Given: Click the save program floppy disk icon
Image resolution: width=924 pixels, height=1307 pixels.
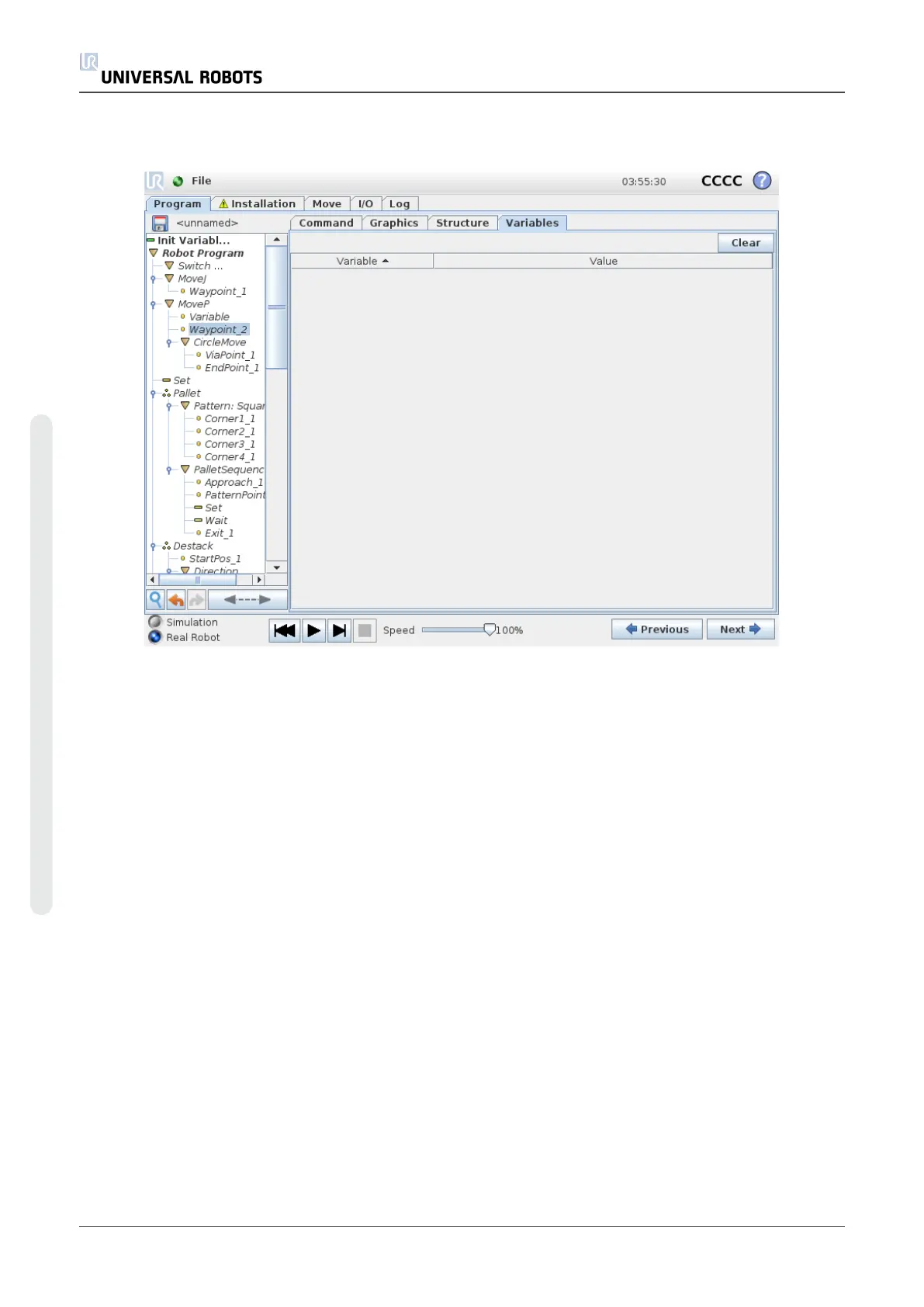Looking at the screenshot, I should click(160, 224).
